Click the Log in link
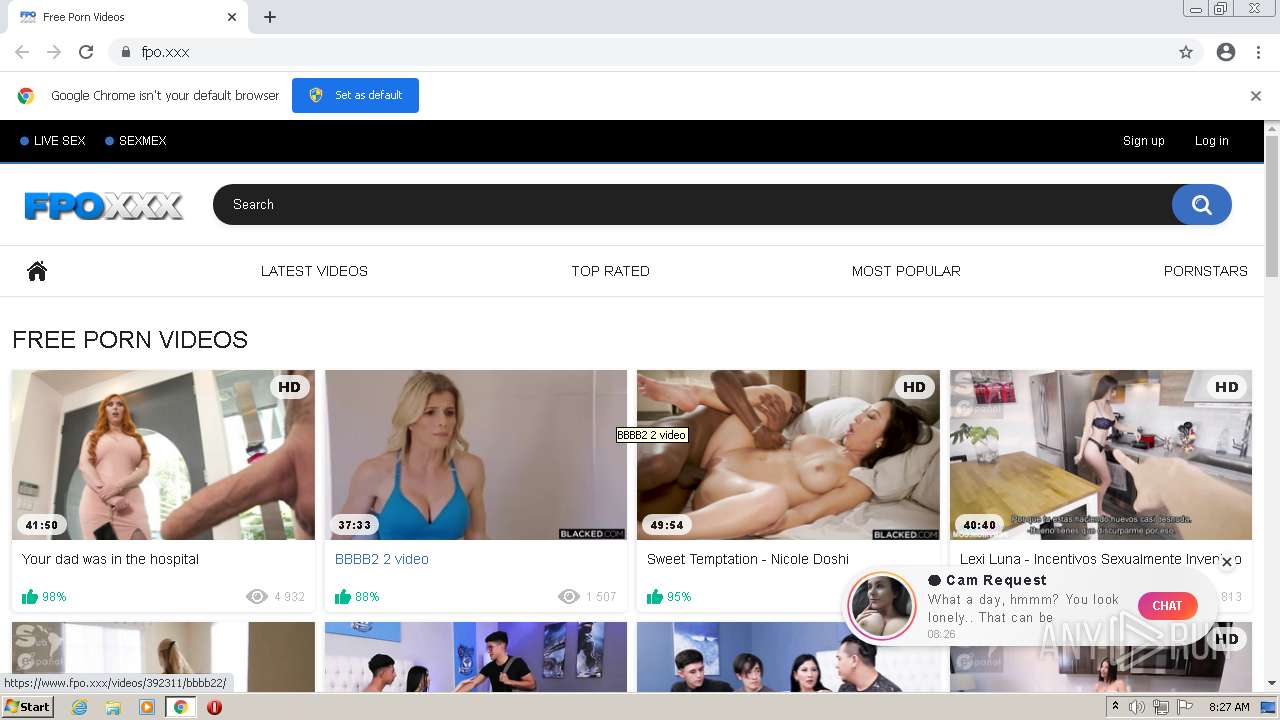This screenshot has height=720, width=1280. 1212,141
